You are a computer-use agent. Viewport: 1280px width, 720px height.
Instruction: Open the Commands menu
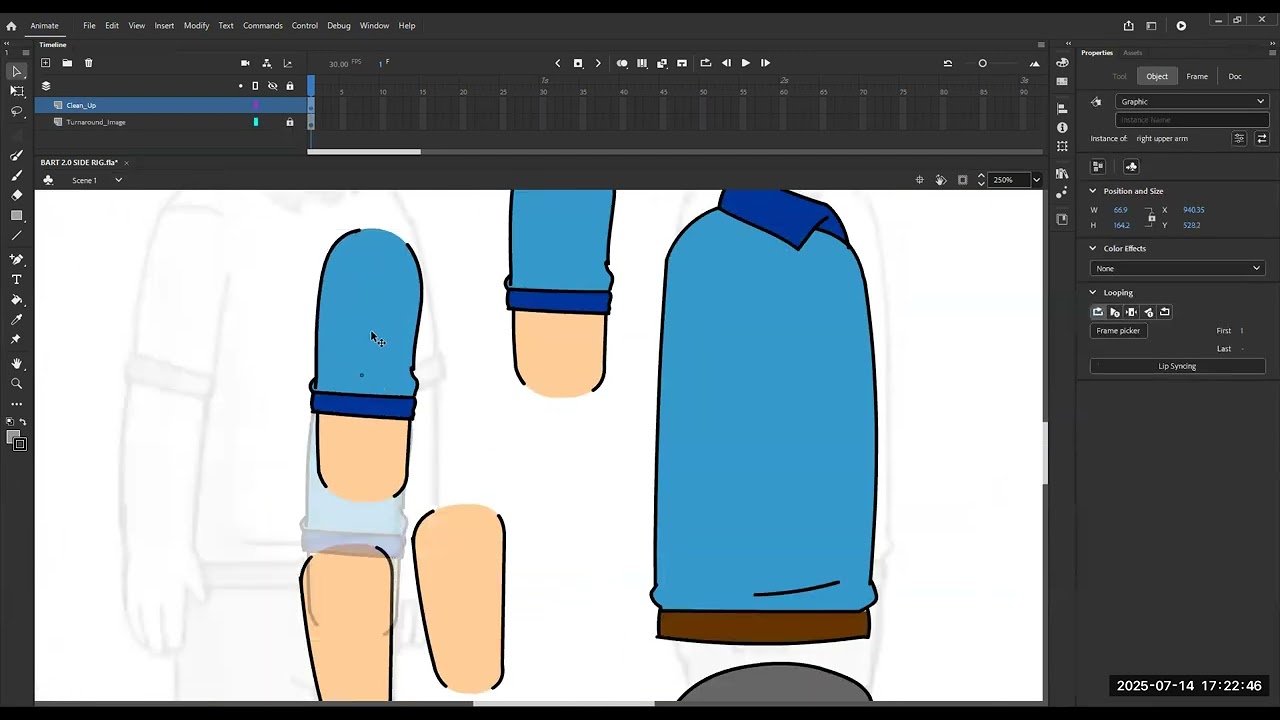pos(263,25)
